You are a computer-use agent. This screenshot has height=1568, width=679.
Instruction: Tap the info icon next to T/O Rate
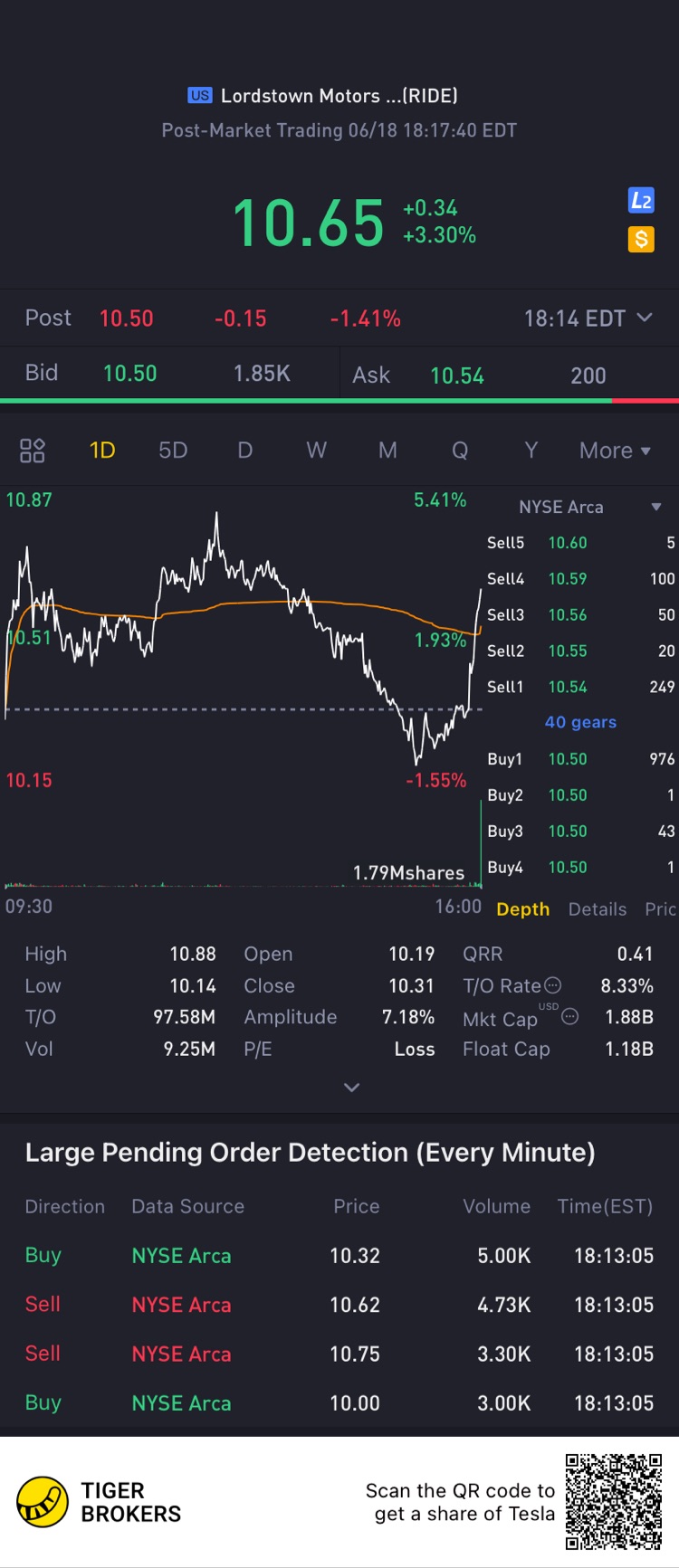[x=552, y=985]
